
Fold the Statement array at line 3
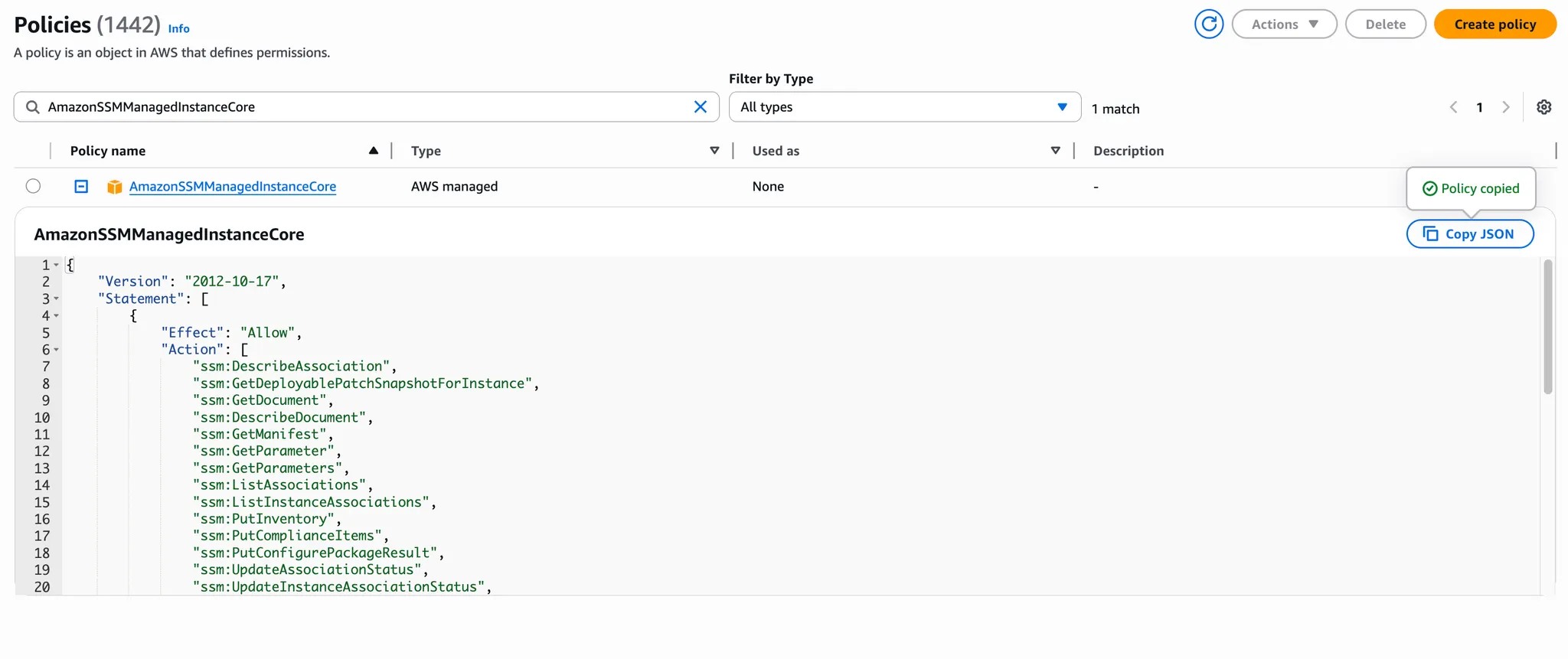click(57, 299)
